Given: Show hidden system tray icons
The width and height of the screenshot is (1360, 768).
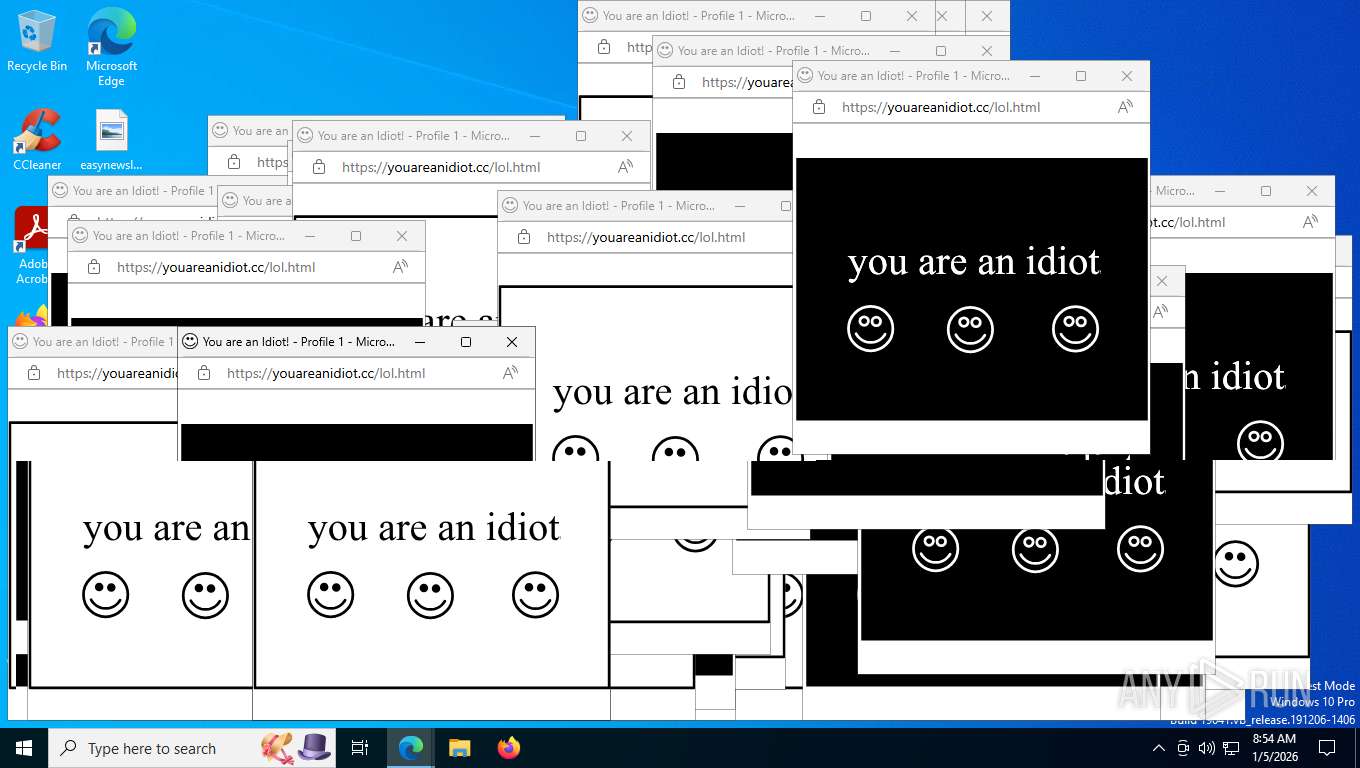Looking at the screenshot, I should (1159, 748).
